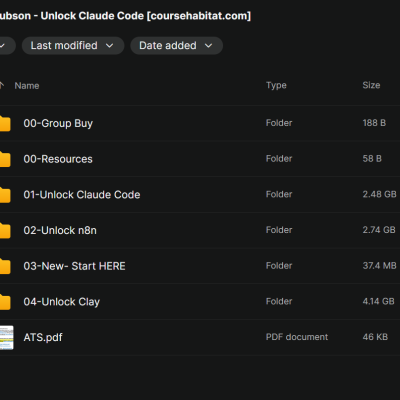
Task: Click the folder icon for 03-New- Start HERE
Action: 5,266
